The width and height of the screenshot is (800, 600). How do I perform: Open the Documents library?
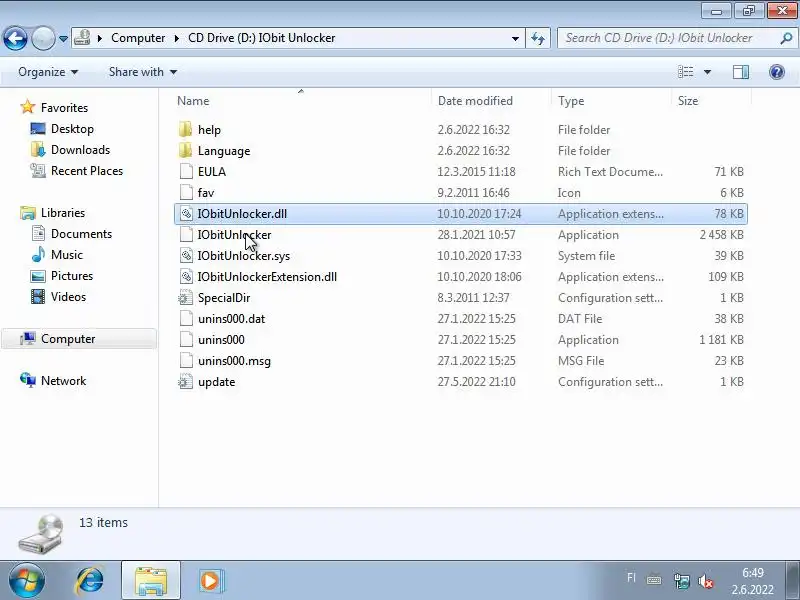pyautogui.click(x=71, y=234)
